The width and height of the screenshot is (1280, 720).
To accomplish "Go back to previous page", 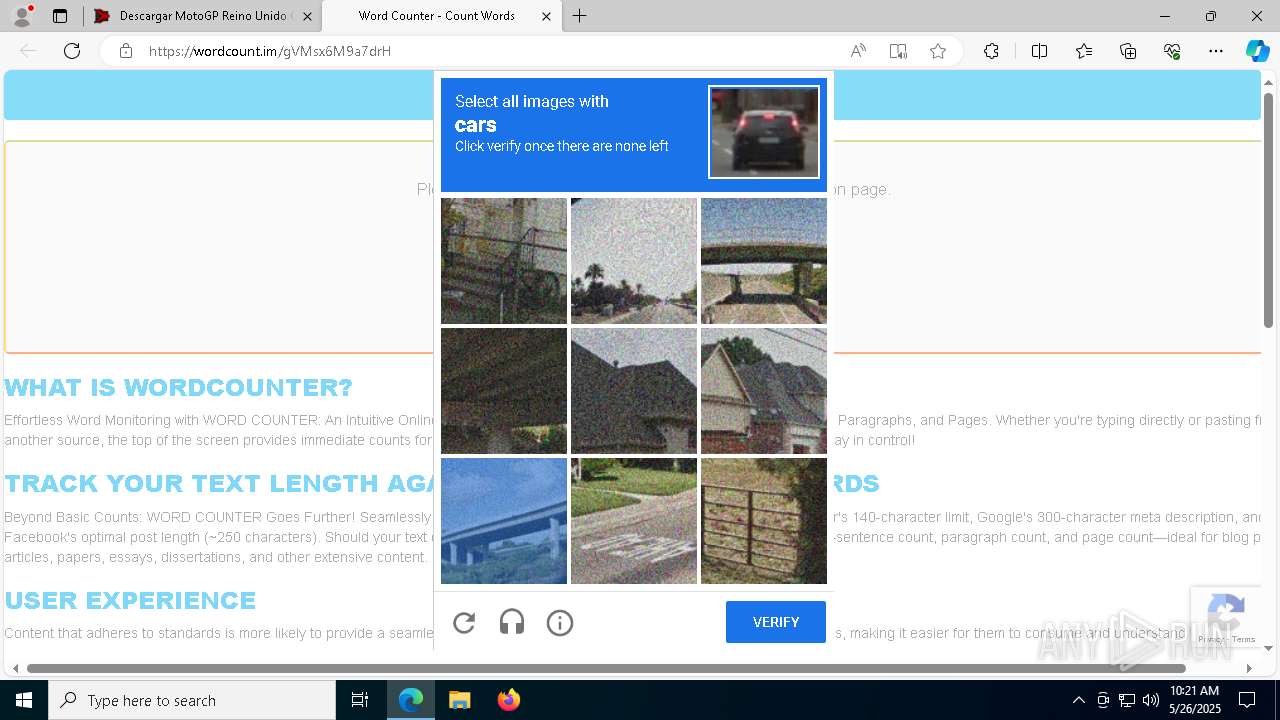I will tap(28, 51).
